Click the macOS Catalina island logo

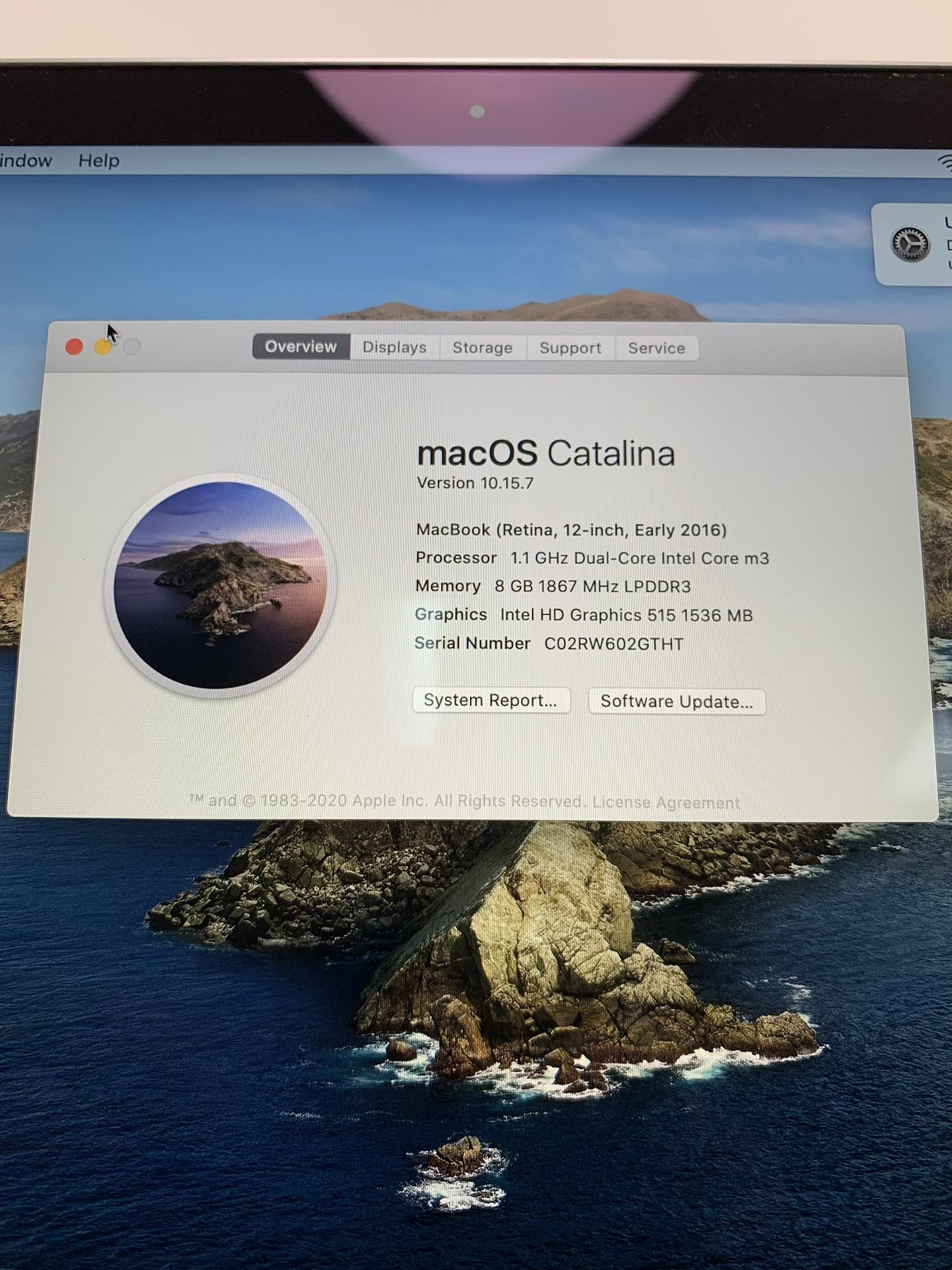point(220,585)
